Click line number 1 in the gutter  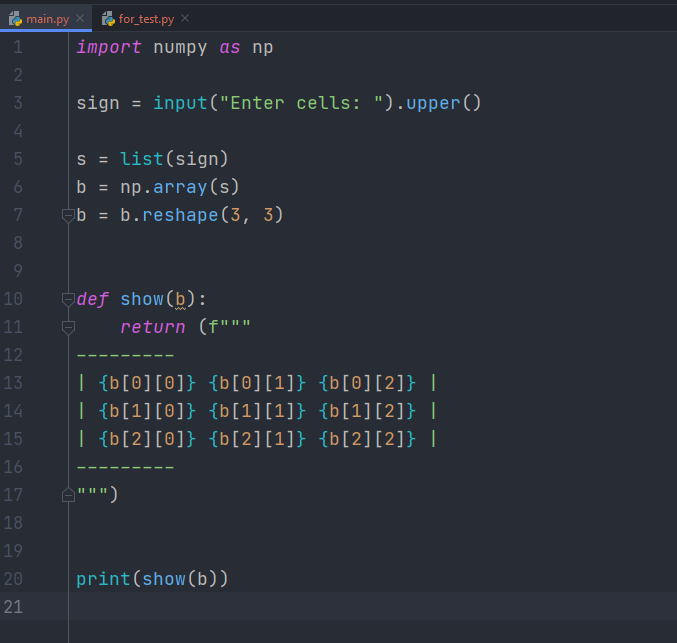click(x=18, y=47)
